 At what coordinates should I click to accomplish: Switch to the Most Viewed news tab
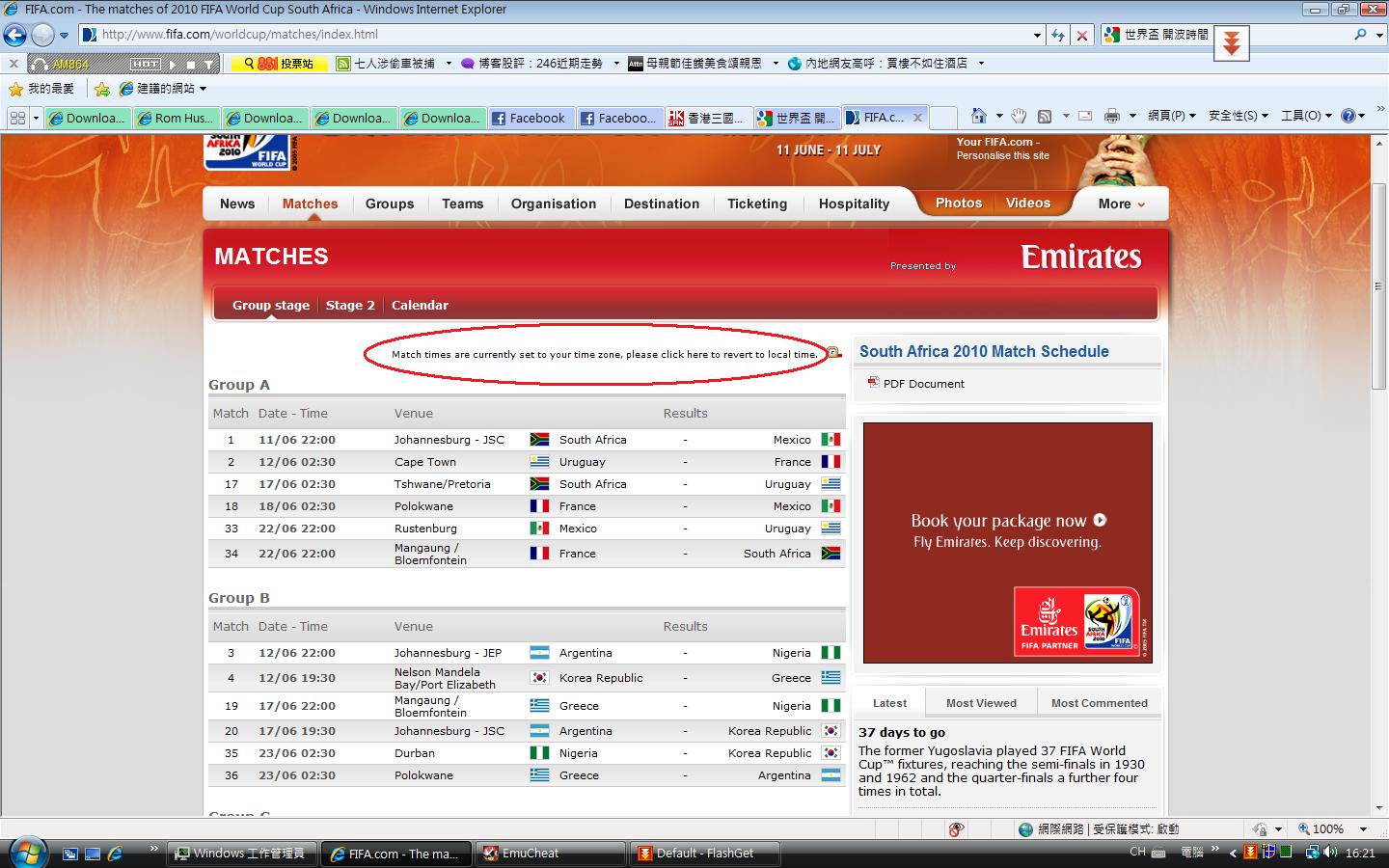pyautogui.click(x=981, y=703)
